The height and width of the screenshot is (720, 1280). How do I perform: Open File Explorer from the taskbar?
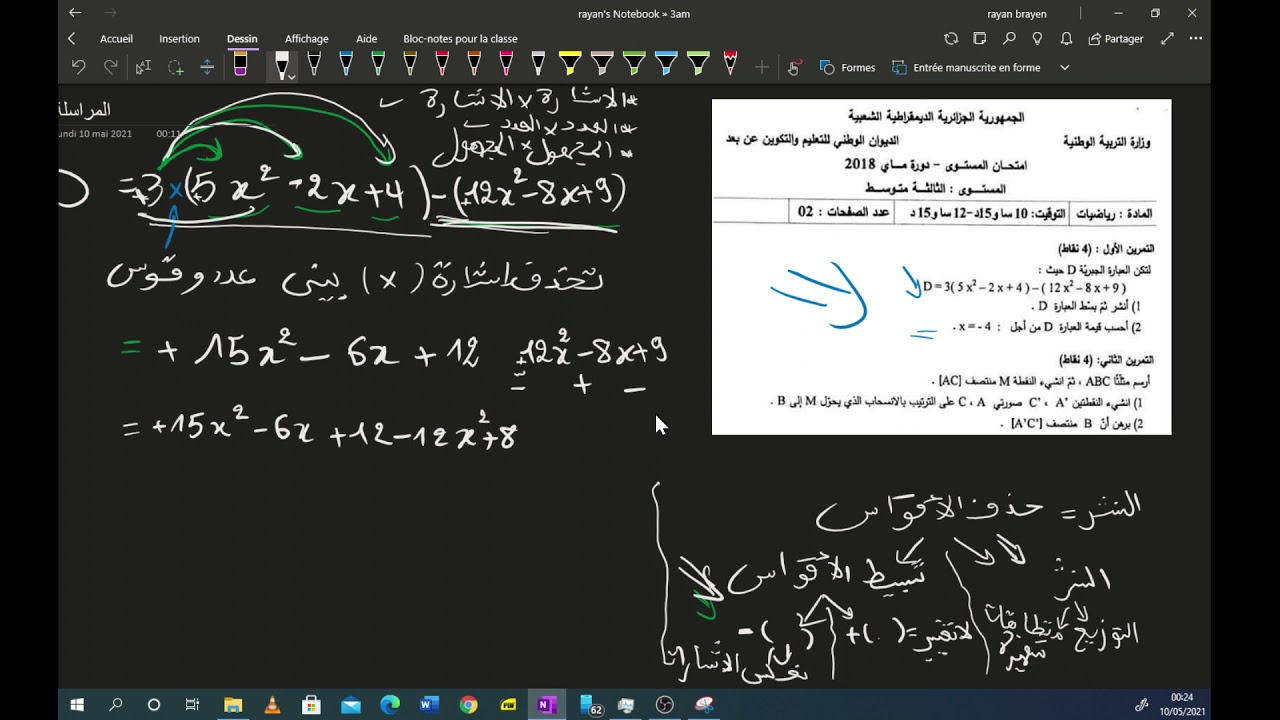(233, 705)
